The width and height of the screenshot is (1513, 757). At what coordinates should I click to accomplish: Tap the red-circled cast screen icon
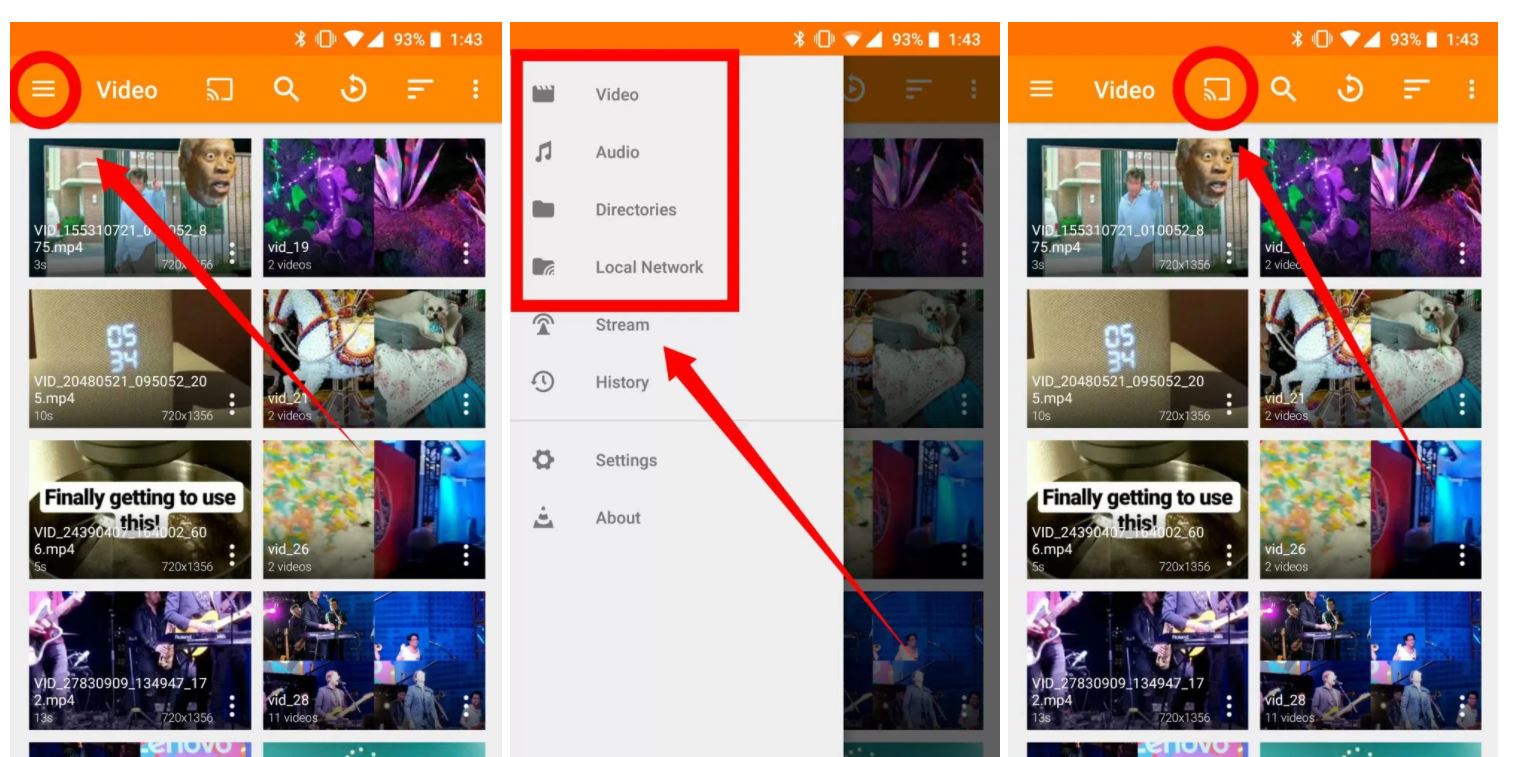pos(1216,90)
